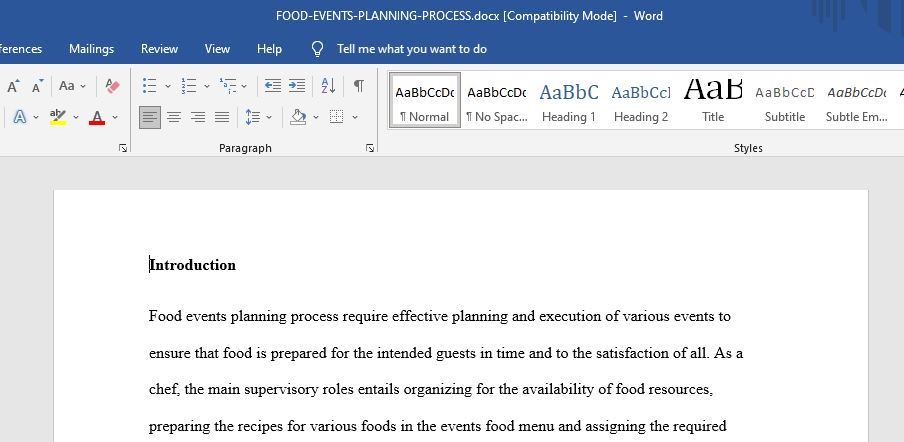
Task: Click the Shrink Font size icon
Action: tap(37, 86)
